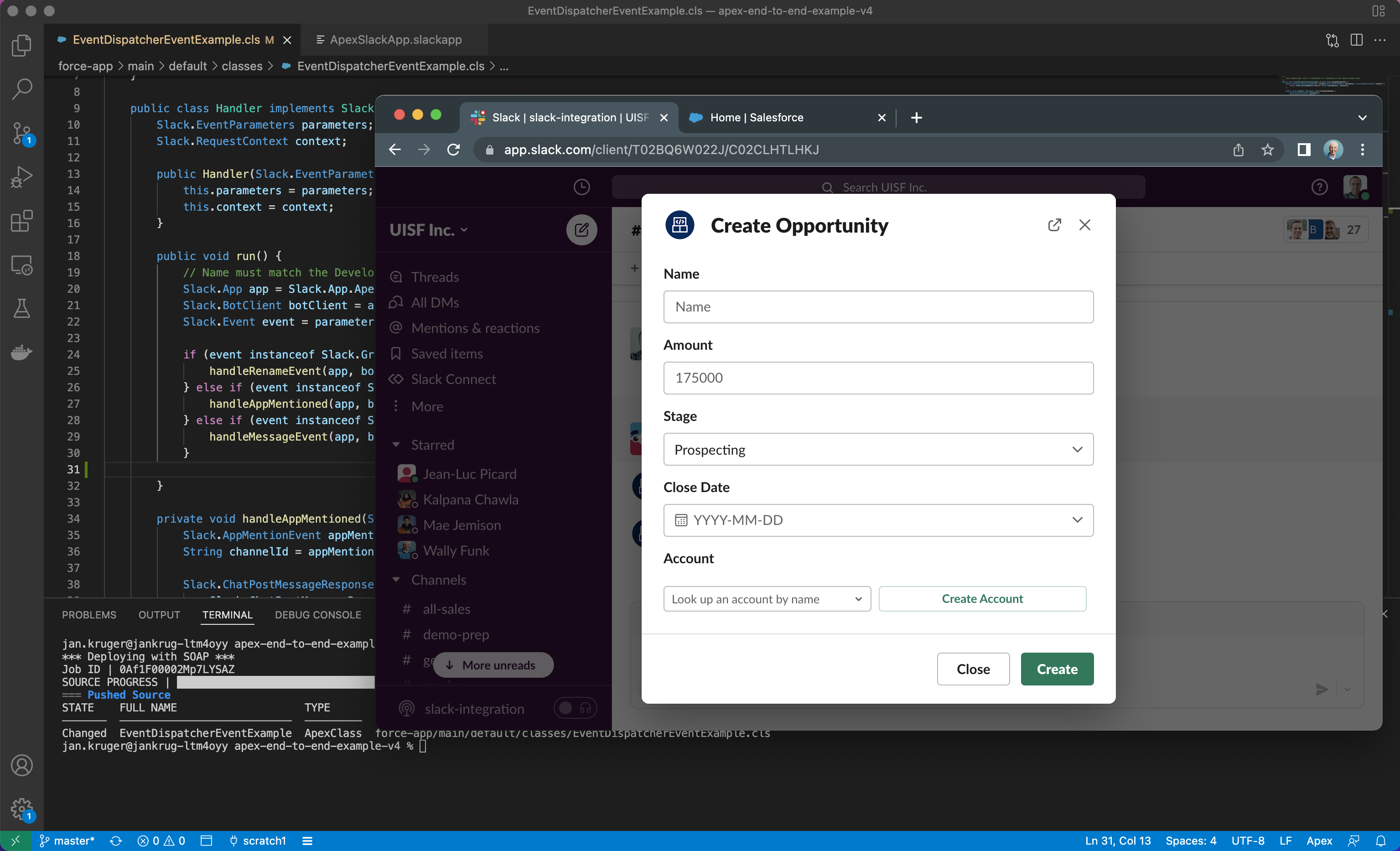This screenshot has width=1400, height=851.
Task: Switch to ApexSlackApp.slackapp editor tab
Action: point(395,40)
